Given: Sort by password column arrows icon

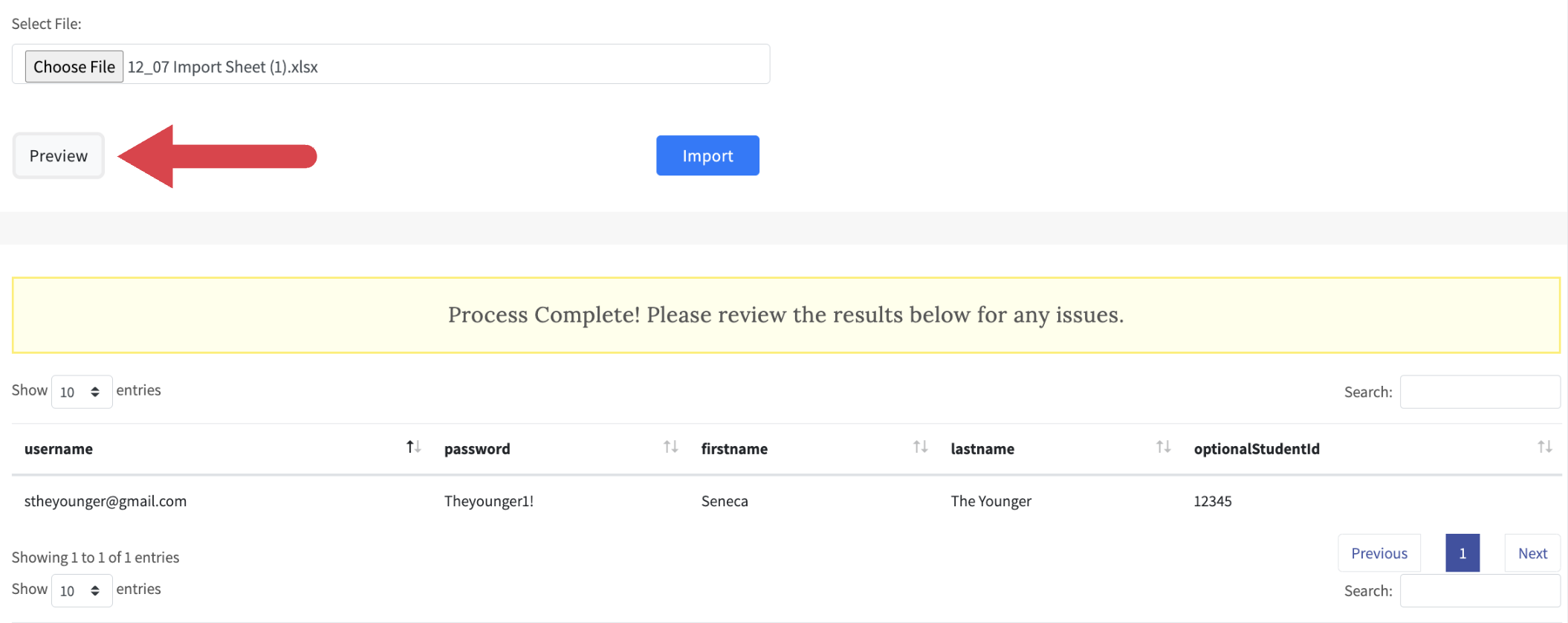Looking at the screenshot, I should (x=670, y=448).
